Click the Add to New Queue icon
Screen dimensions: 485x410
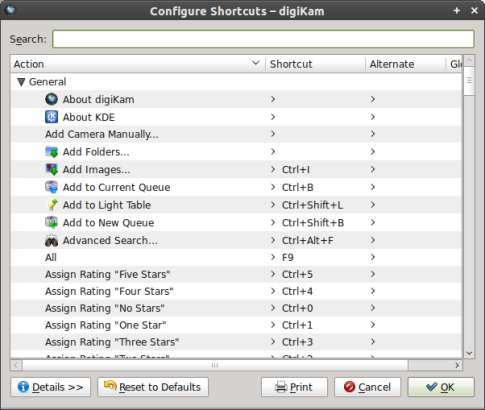click(x=51, y=223)
